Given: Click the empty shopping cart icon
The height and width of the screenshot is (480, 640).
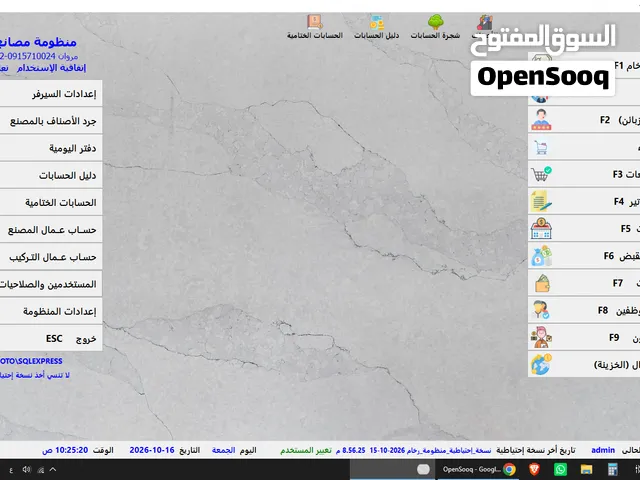Looking at the screenshot, I should [x=541, y=147].
